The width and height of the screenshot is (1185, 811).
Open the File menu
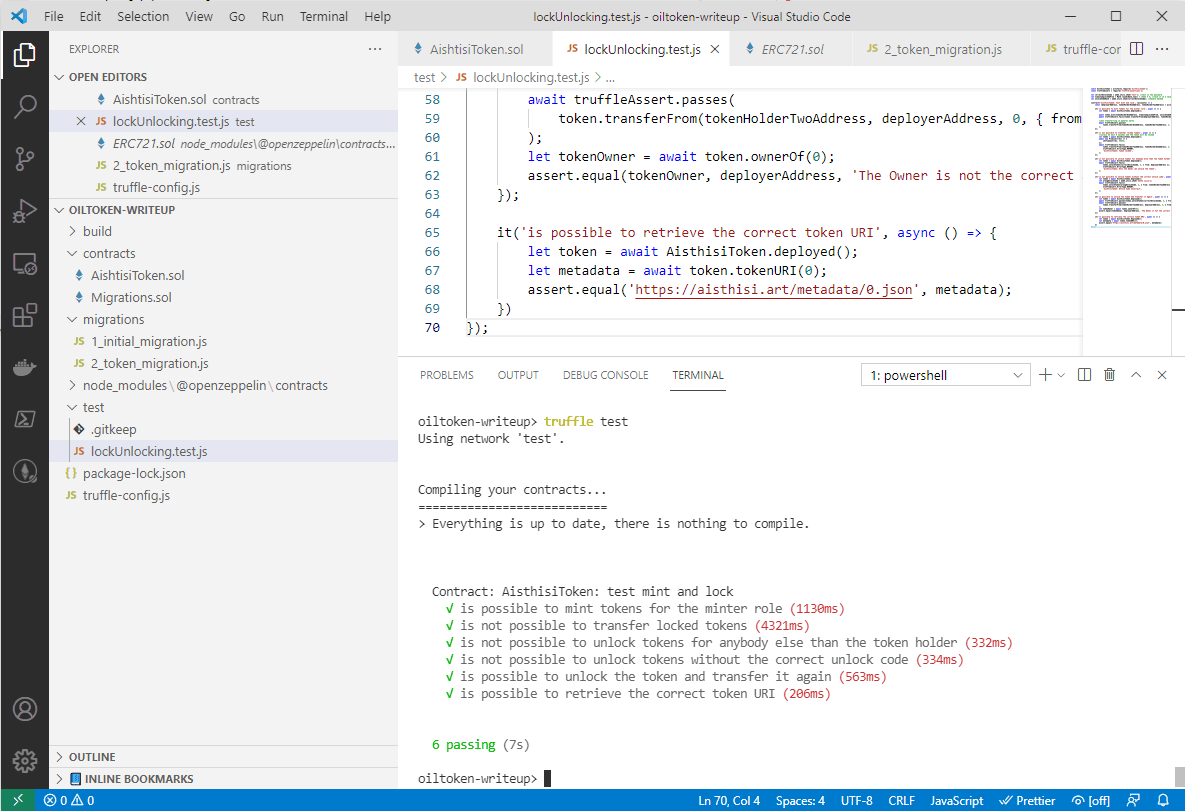click(54, 17)
